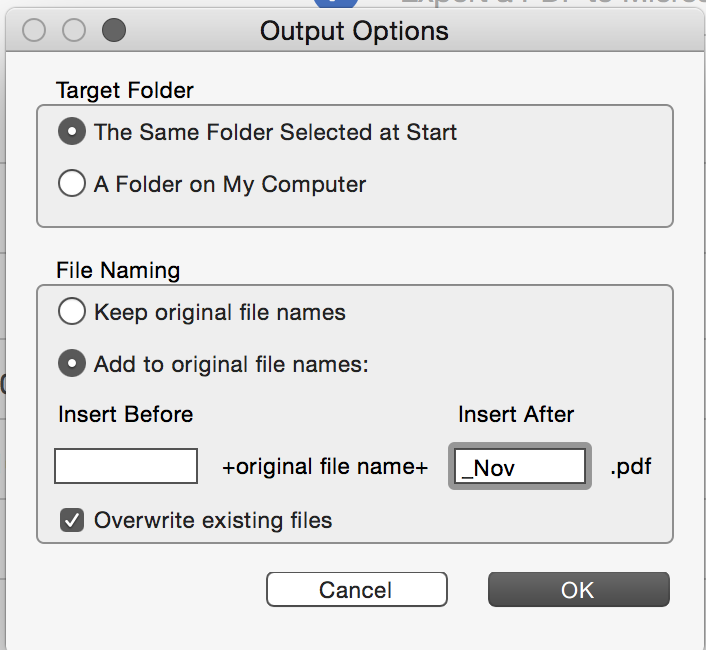706x650 pixels.
Task: Uncheck 'Overwrite existing files' checkbox
Action: [72, 520]
